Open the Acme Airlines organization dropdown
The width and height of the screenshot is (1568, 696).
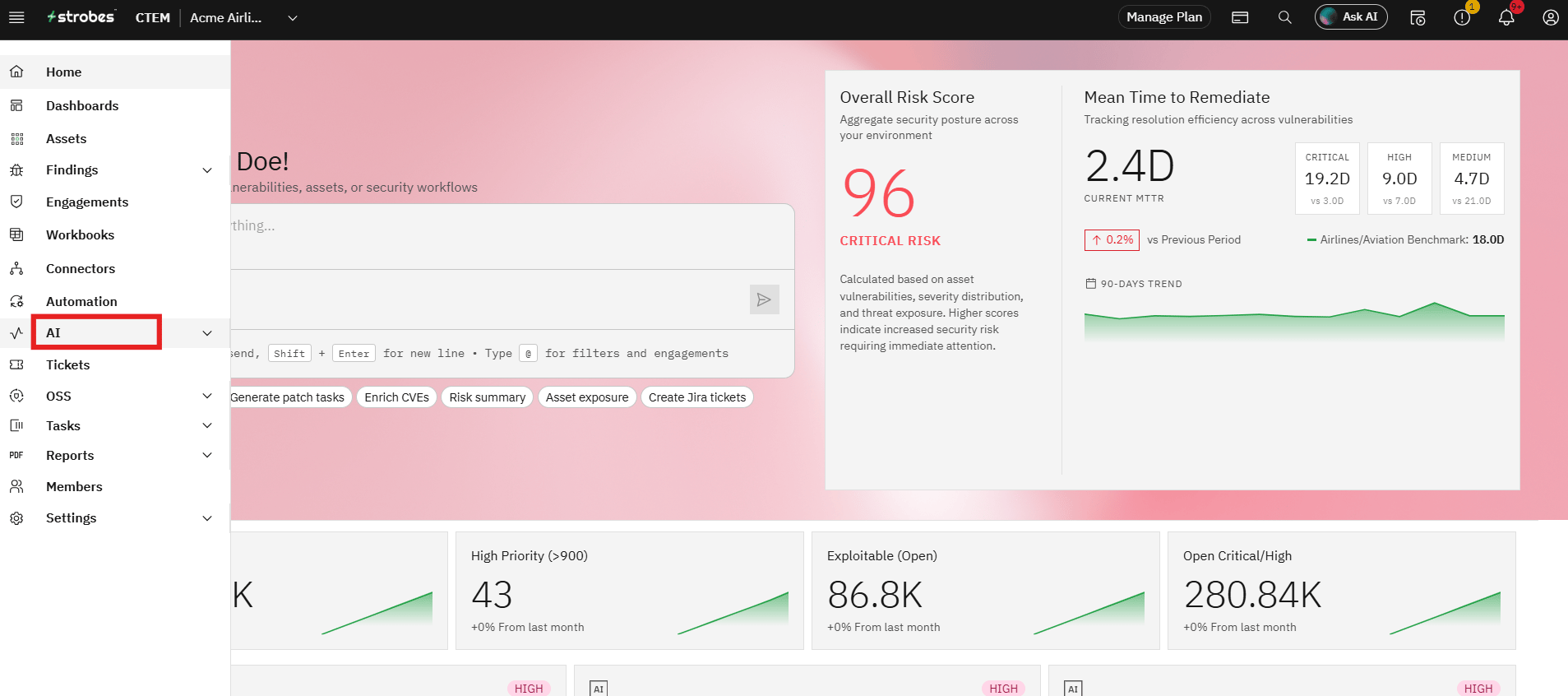tap(243, 17)
